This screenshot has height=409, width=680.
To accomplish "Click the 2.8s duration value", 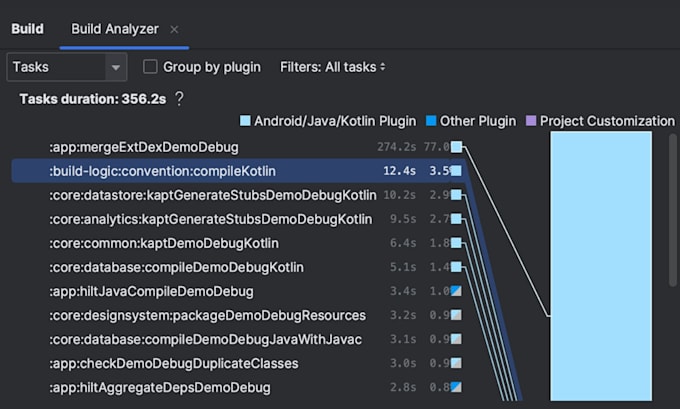I will coord(403,387).
